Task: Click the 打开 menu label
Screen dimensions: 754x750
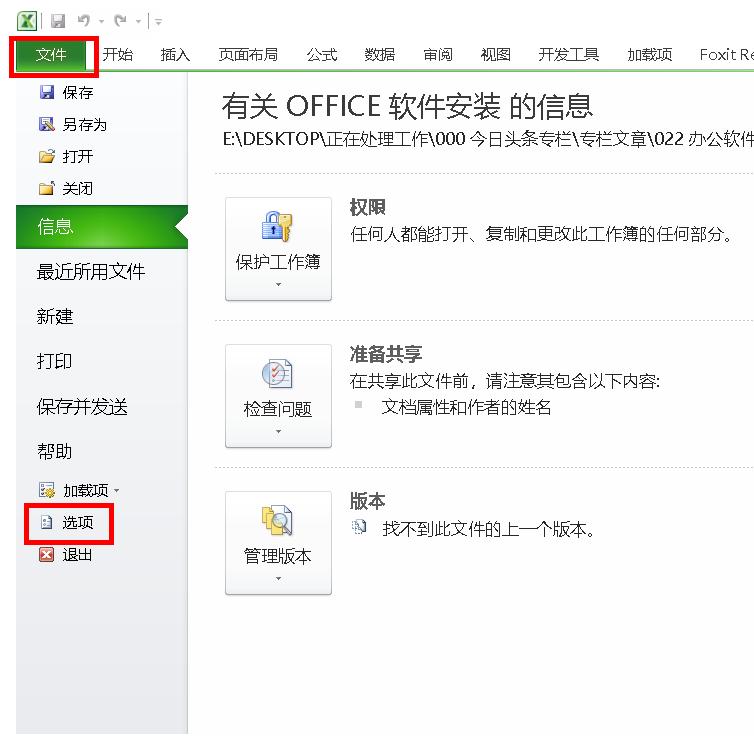Action: 77,156
